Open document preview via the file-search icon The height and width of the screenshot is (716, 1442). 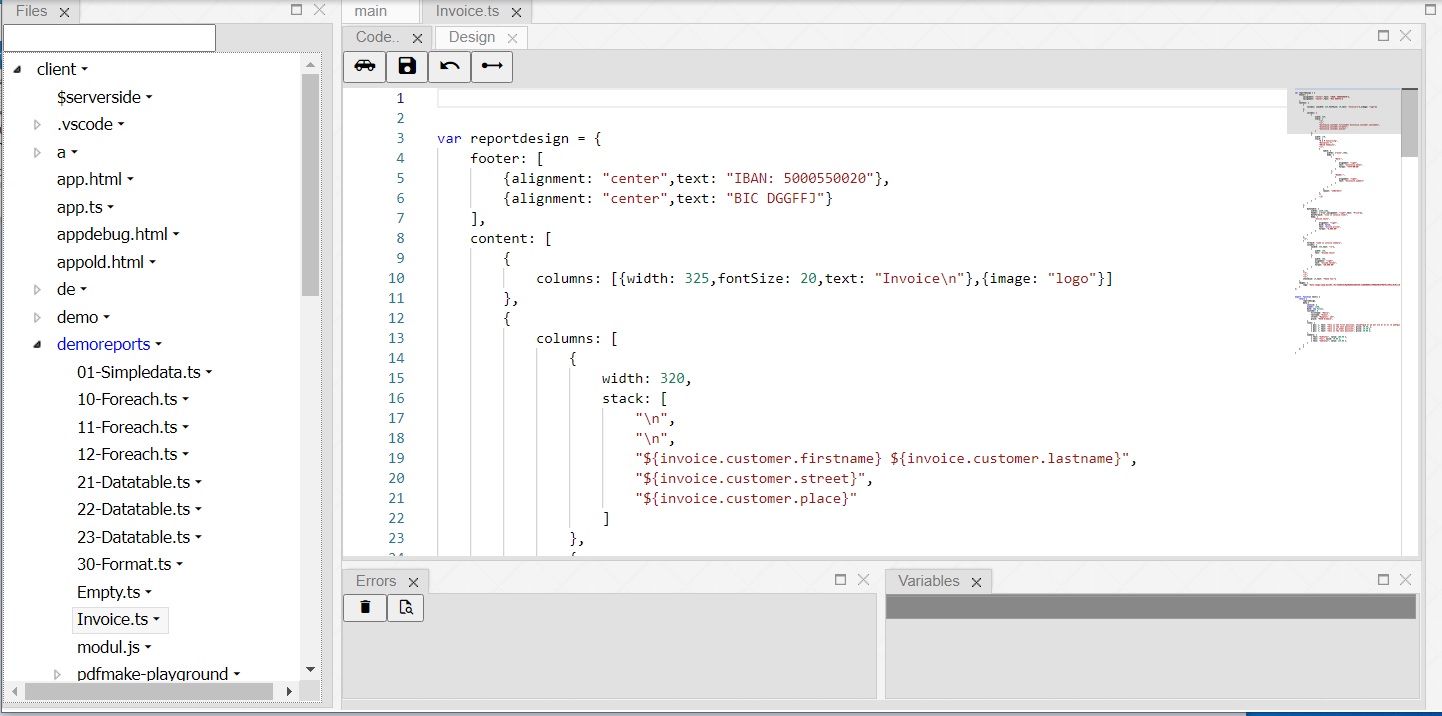tap(405, 607)
